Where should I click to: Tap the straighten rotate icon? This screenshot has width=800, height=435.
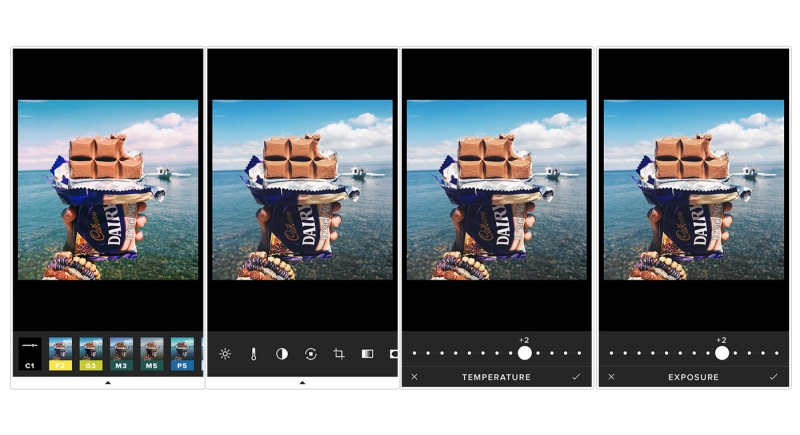(311, 354)
